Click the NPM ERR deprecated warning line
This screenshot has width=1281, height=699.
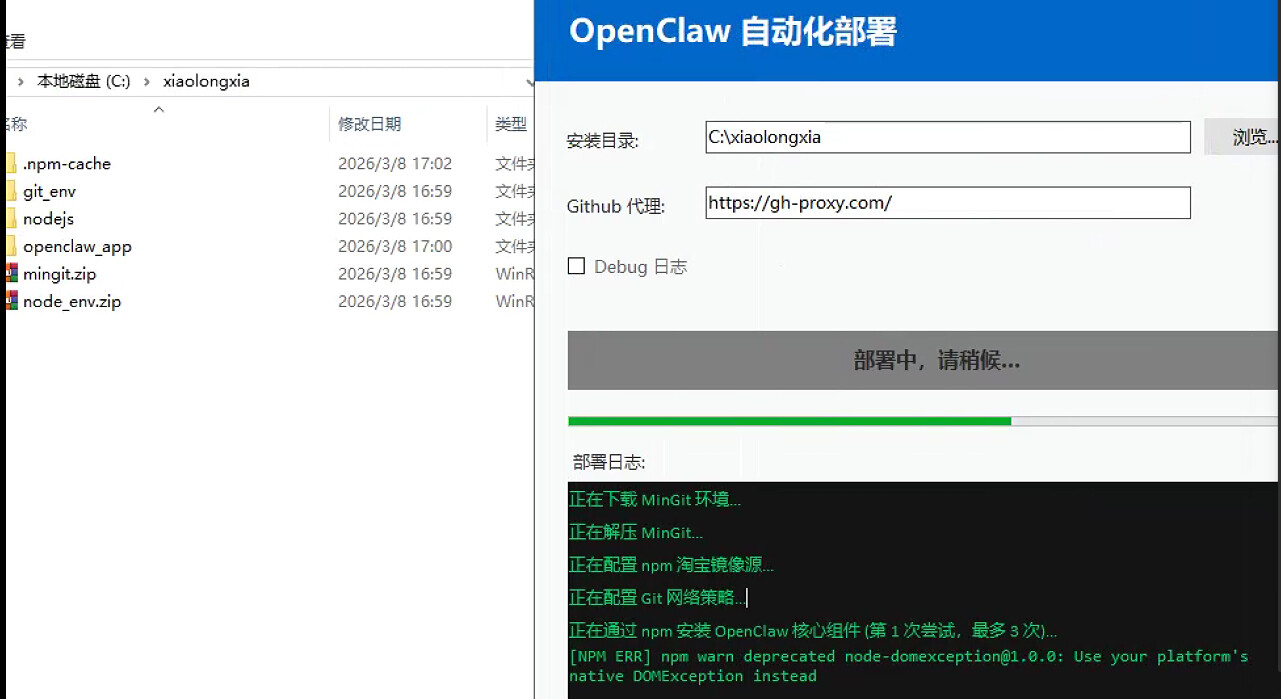pos(909,666)
